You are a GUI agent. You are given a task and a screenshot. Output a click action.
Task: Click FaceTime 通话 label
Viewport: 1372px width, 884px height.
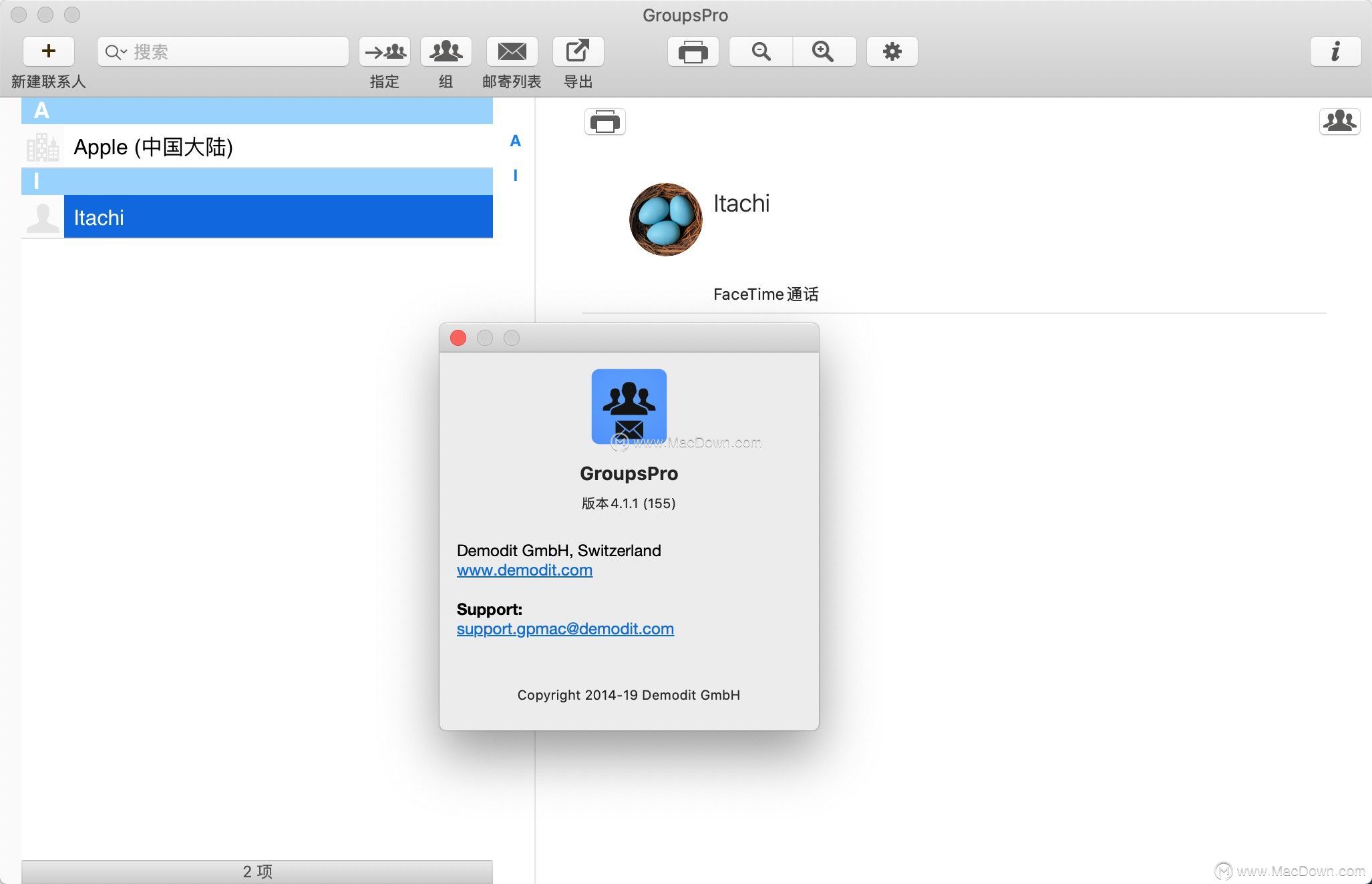click(x=765, y=294)
